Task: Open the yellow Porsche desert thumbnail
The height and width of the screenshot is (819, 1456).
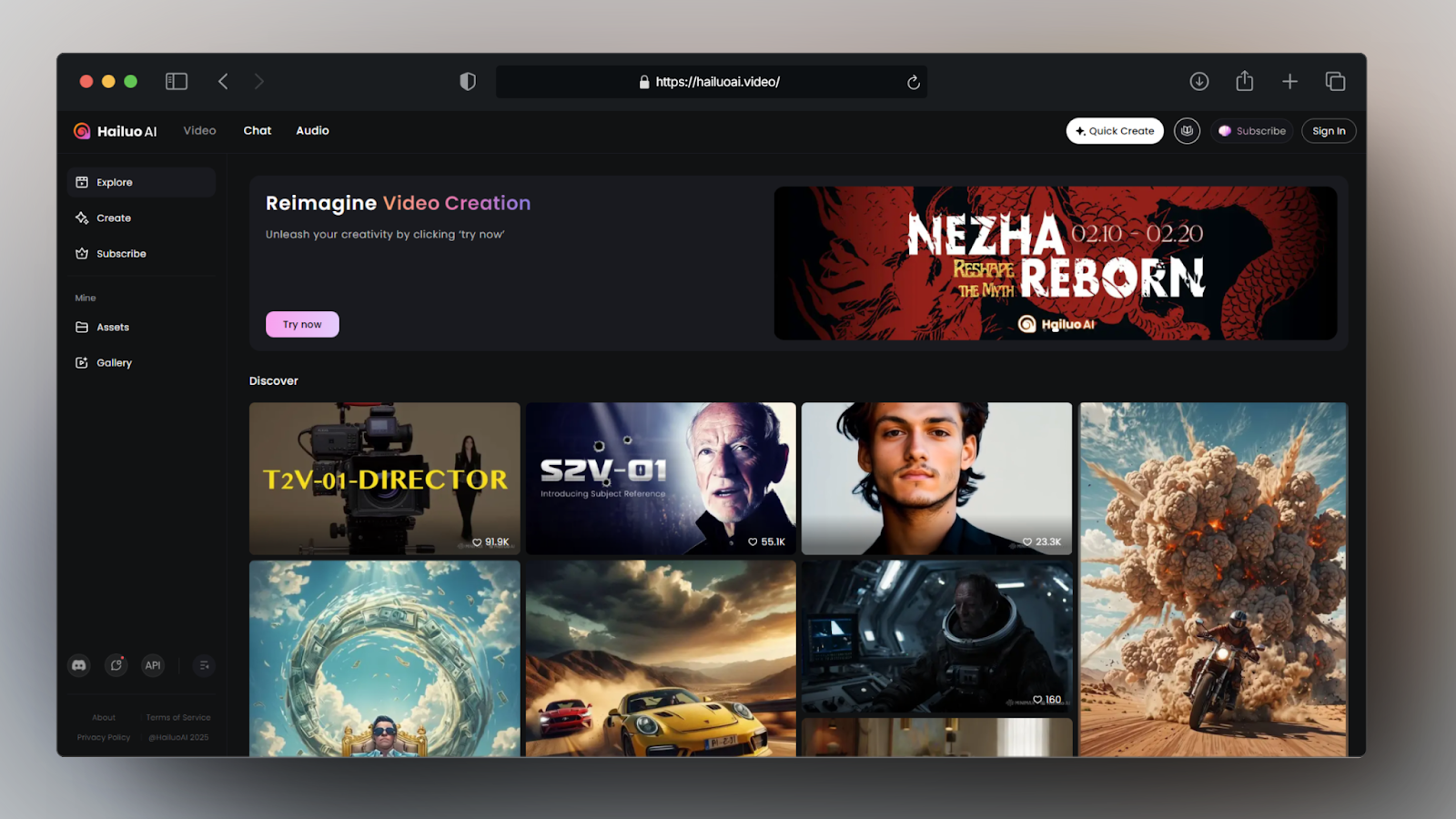Action: [661, 659]
